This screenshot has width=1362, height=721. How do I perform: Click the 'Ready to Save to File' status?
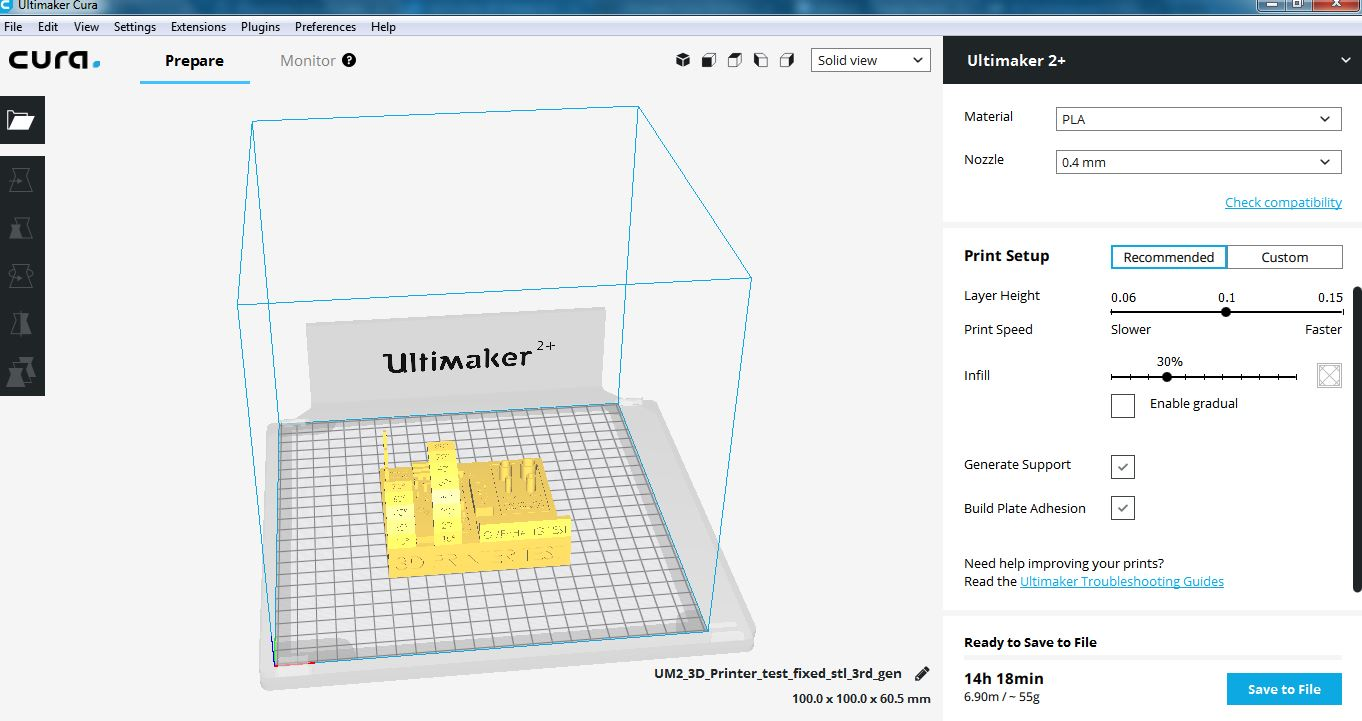coord(1030,642)
